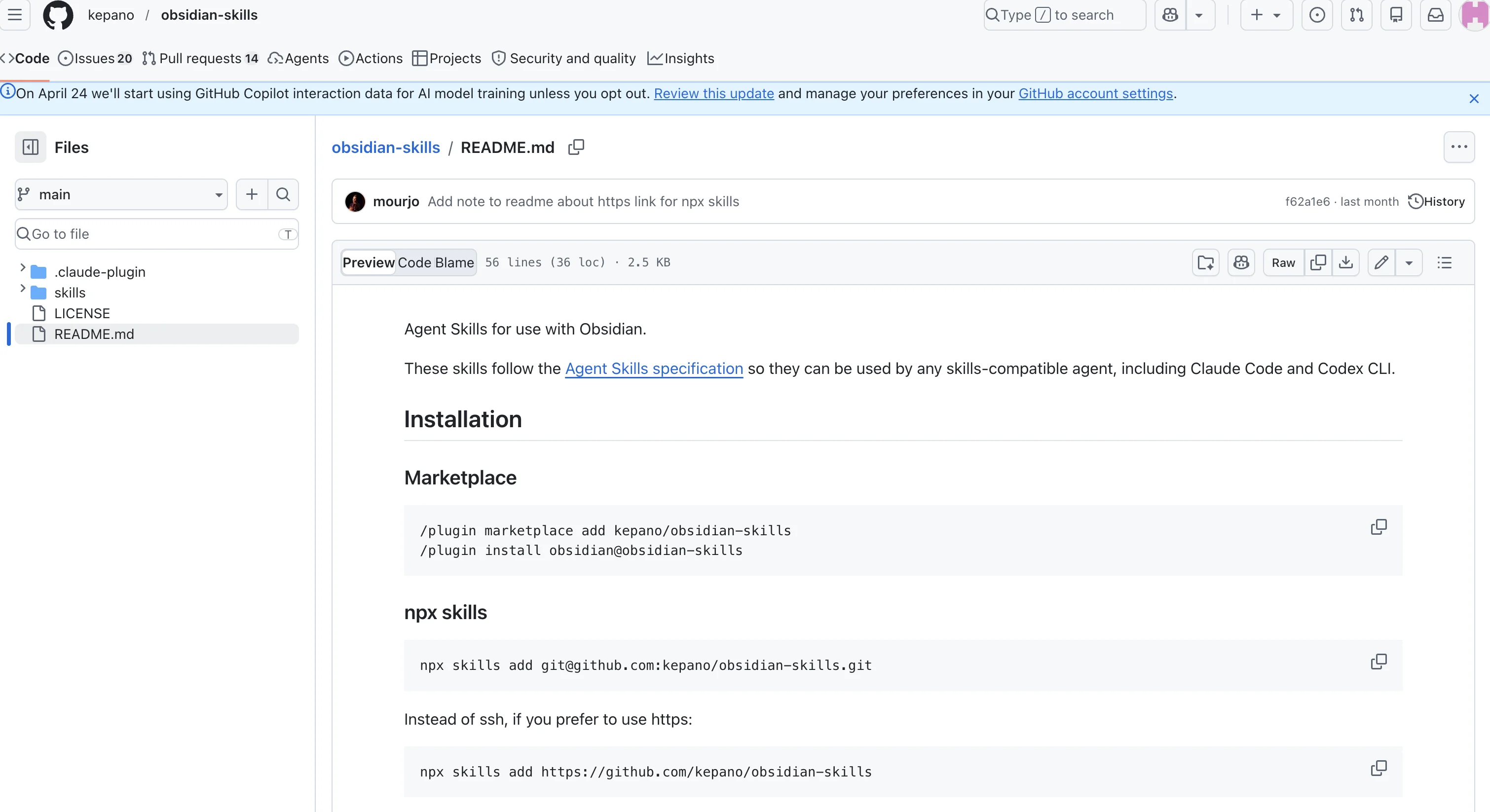Screen dimensions: 1490x812
Task: View the file History
Action: pos(1436,202)
